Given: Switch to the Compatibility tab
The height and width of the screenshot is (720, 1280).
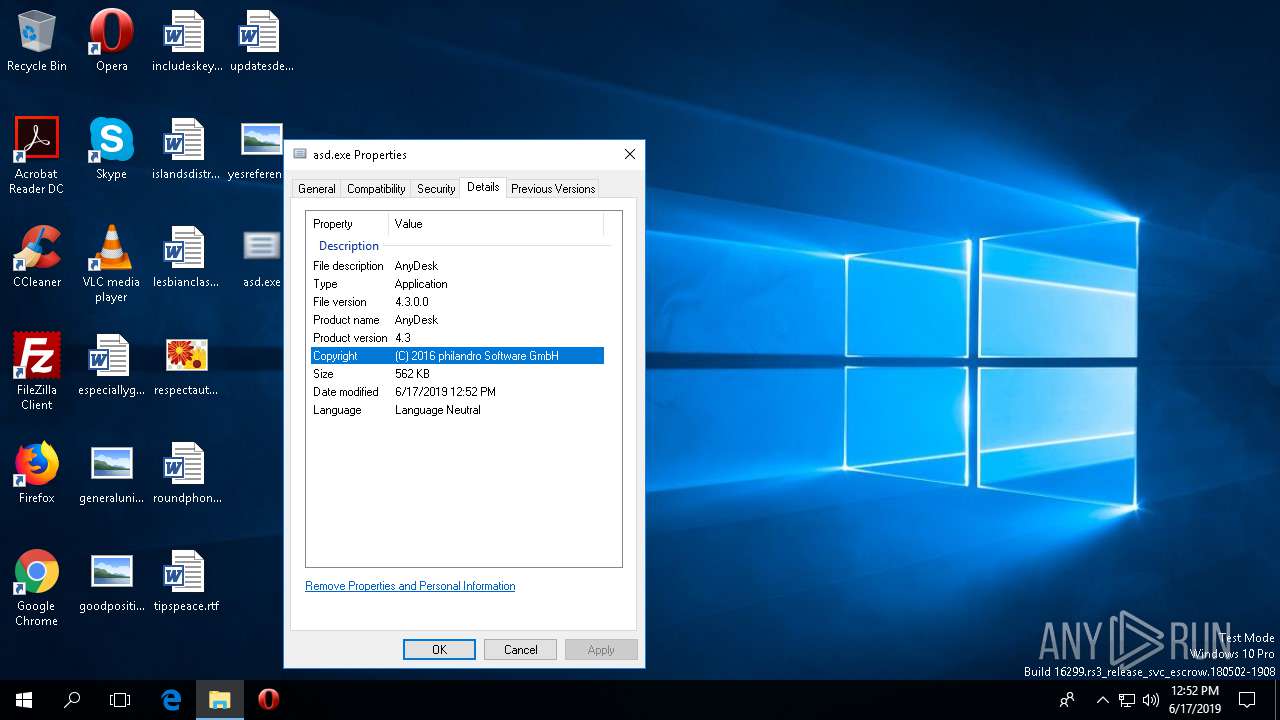Looking at the screenshot, I should coord(376,189).
